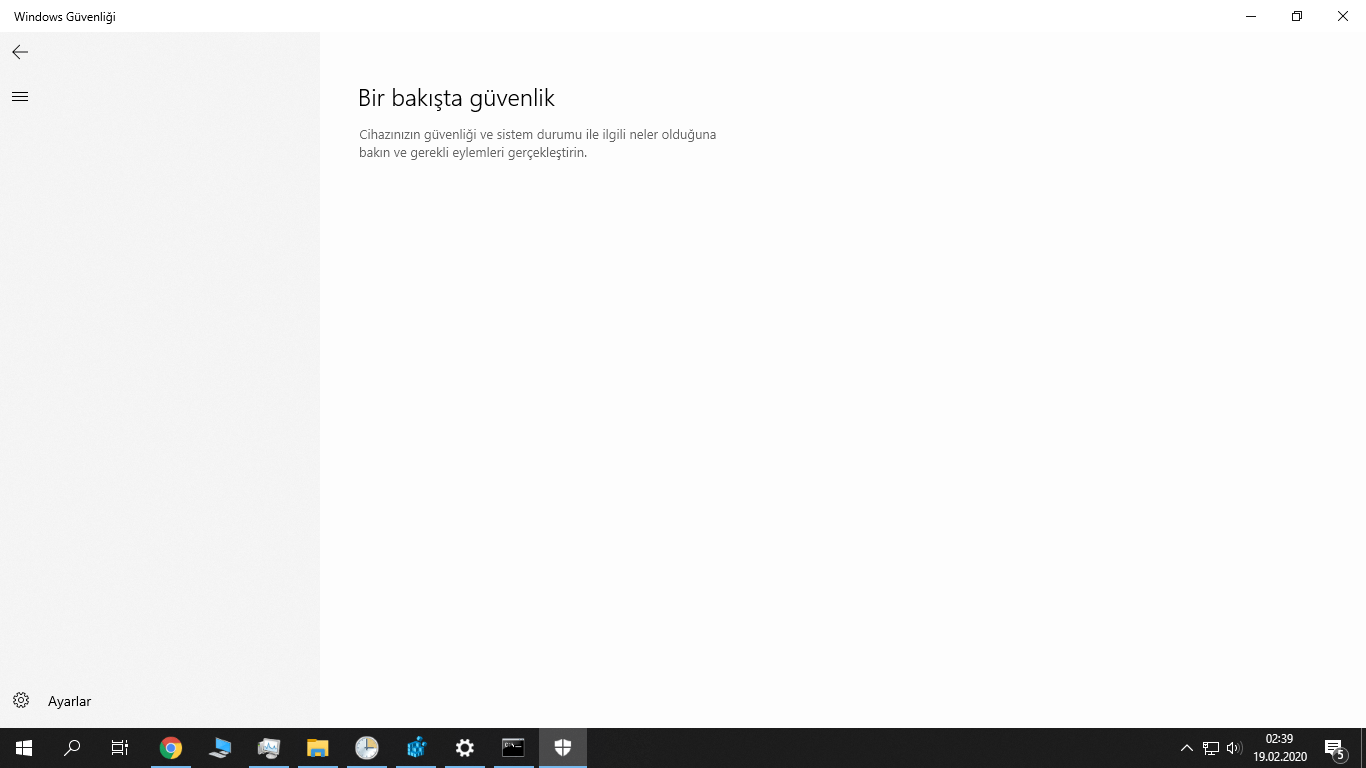Open the clock app on the taskbar
Viewport: 1366px width, 768px height.
point(367,747)
